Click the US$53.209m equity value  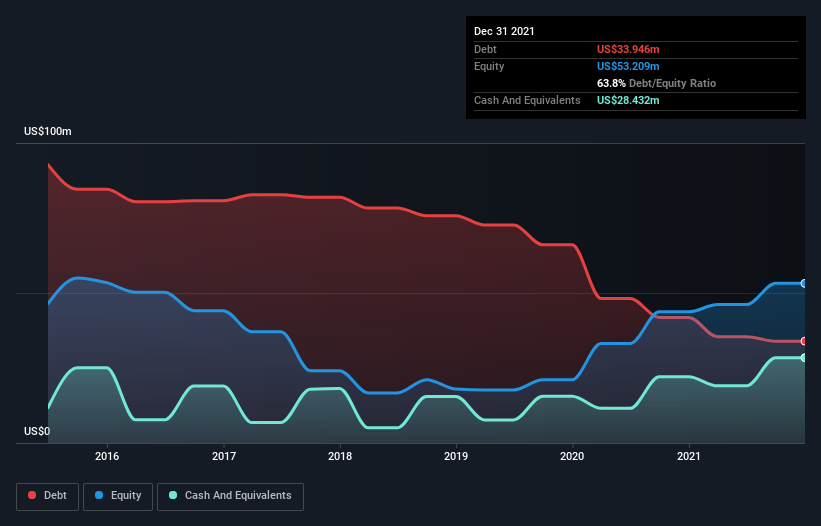coord(628,66)
